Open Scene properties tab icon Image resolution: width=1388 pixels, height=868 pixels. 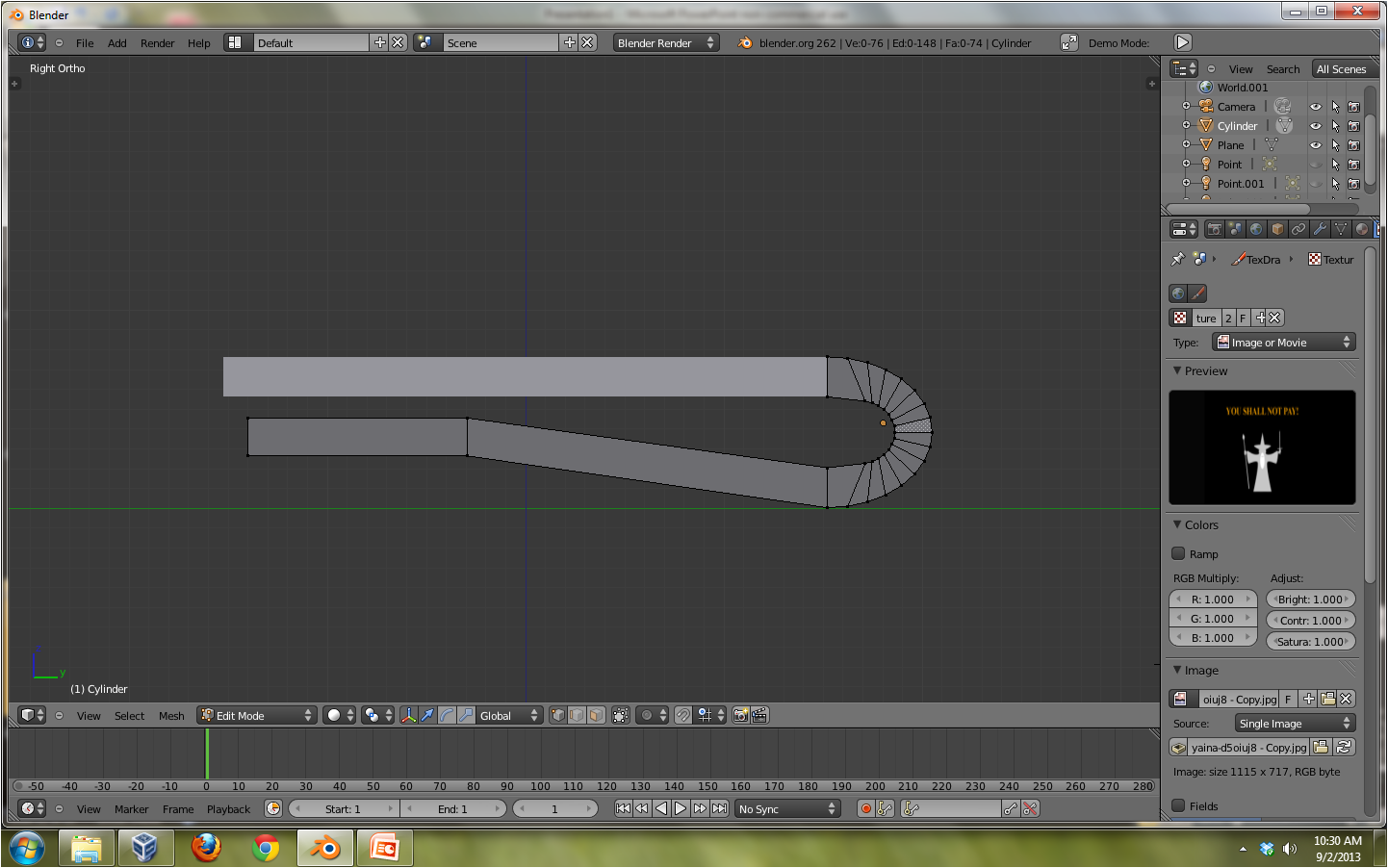1236,229
